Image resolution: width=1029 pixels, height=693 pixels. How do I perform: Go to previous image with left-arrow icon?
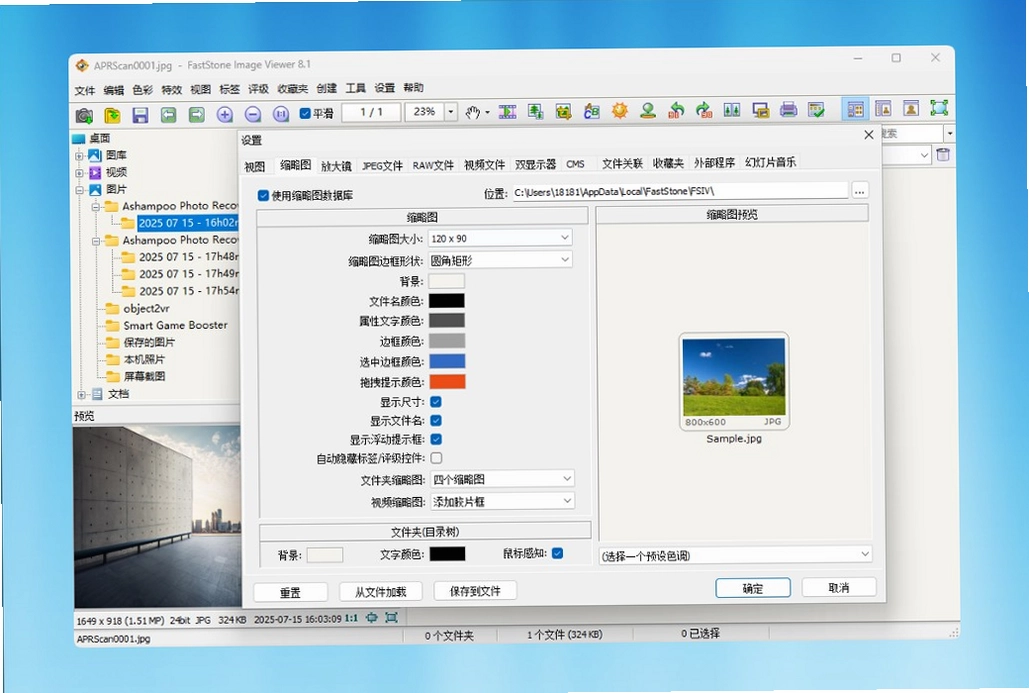point(169,115)
